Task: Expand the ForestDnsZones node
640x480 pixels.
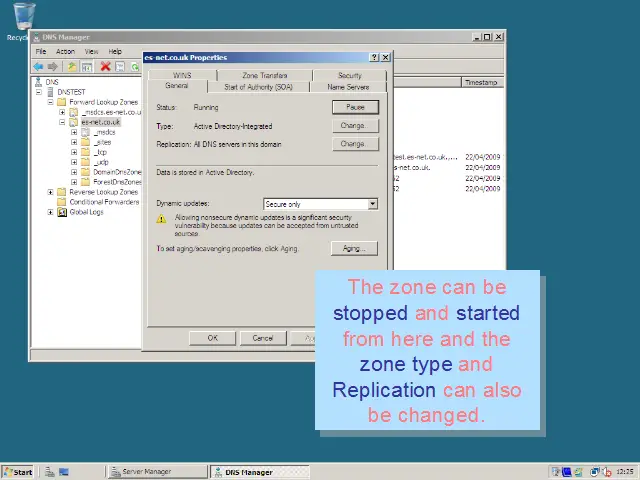Action: [x=74, y=182]
